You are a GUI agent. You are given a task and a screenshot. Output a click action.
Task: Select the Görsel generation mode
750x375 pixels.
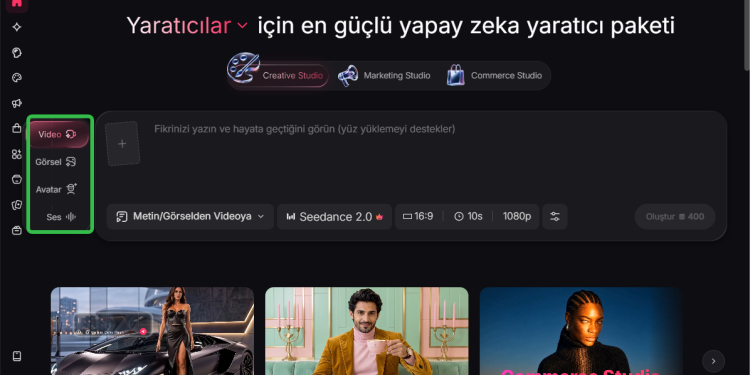click(56, 162)
